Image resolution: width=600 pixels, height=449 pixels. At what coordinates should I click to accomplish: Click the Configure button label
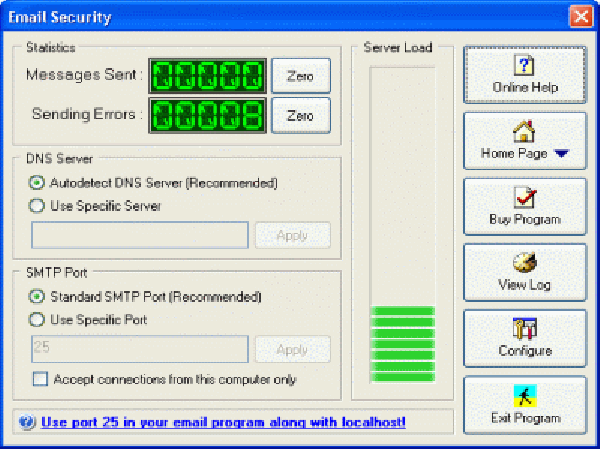pyautogui.click(x=525, y=351)
